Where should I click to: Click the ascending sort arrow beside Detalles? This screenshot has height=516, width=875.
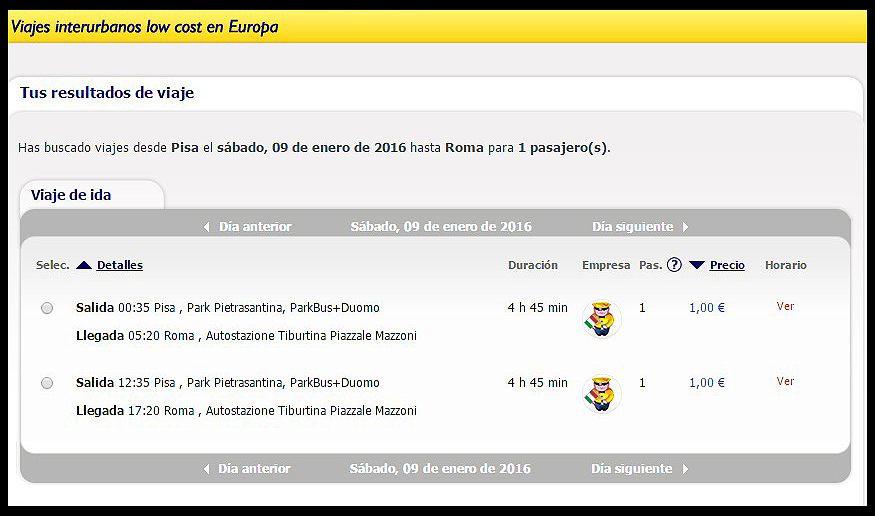coord(84,265)
